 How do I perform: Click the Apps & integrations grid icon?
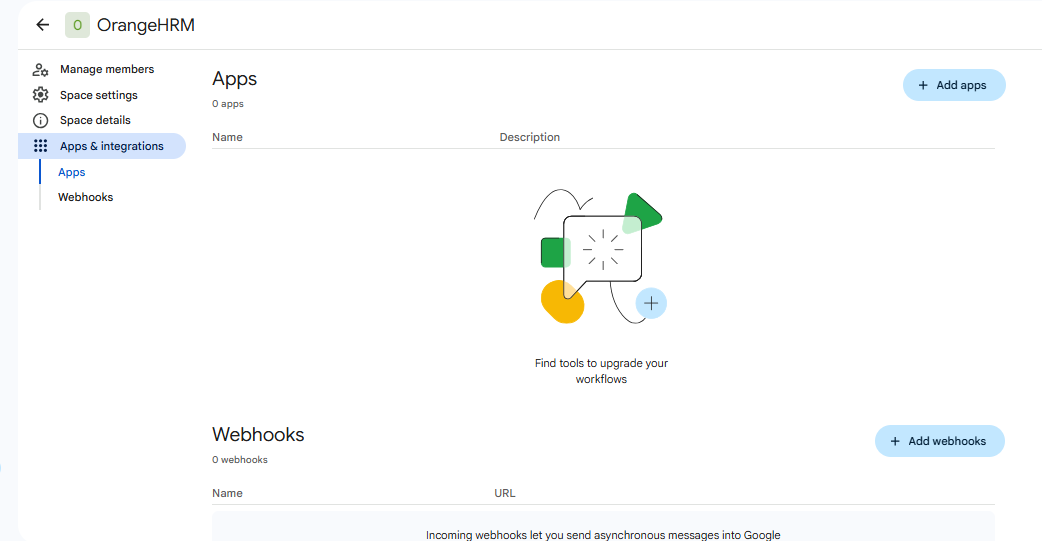pyautogui.click(x=41, y=146)
